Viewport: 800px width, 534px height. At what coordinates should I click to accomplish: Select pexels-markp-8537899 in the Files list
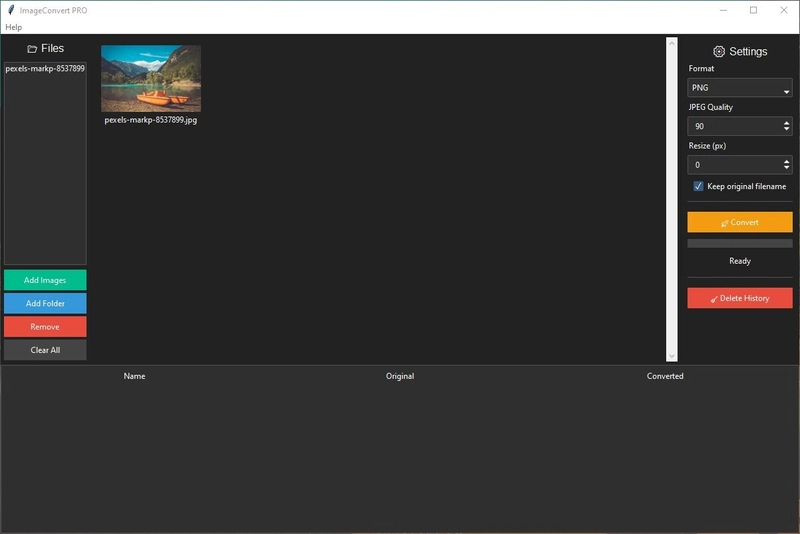[45, 69]
